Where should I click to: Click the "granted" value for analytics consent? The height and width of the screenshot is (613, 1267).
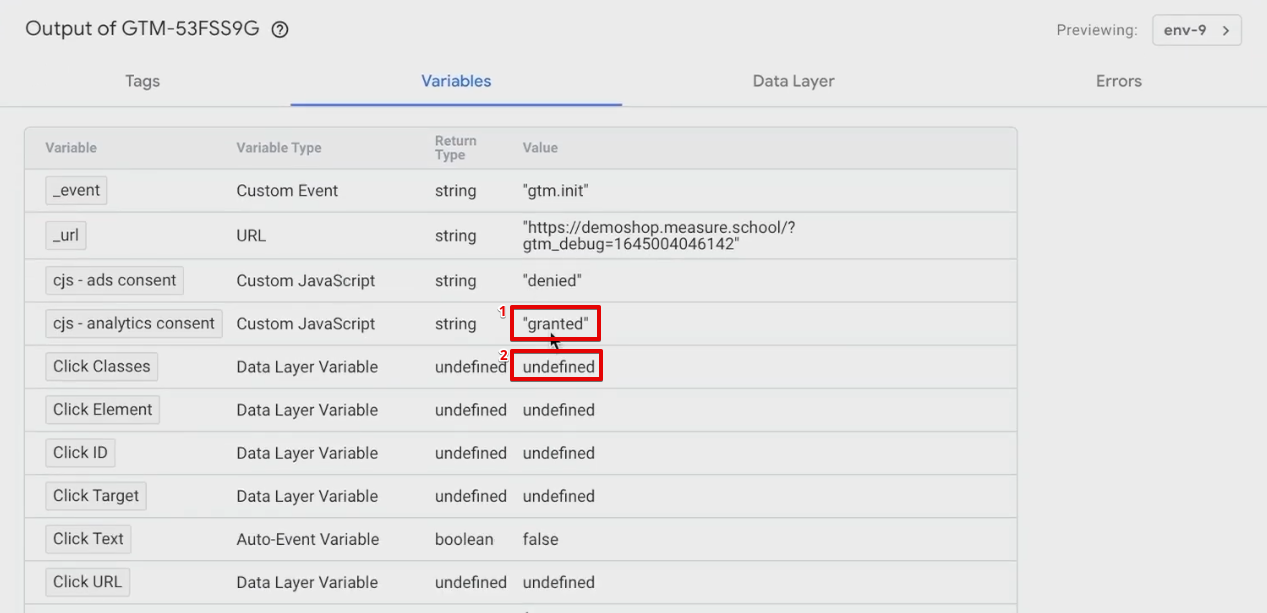coord(555,324)
